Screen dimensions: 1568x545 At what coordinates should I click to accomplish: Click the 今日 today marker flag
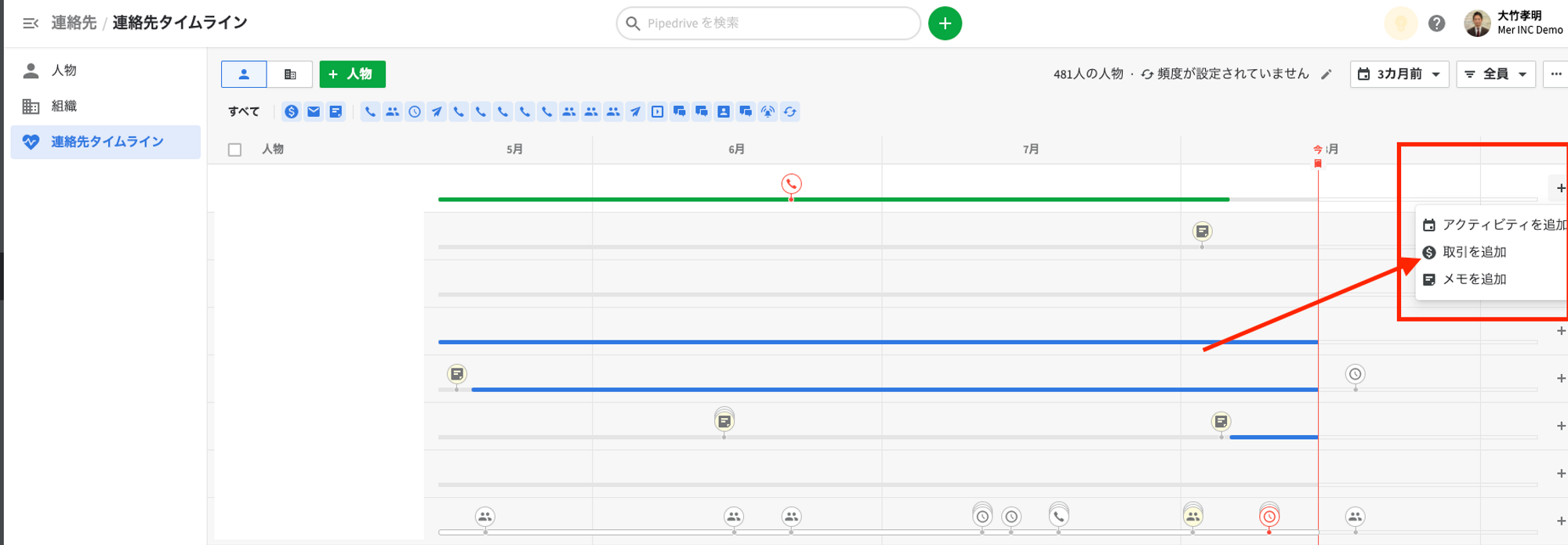click(x=1318, y=156)
